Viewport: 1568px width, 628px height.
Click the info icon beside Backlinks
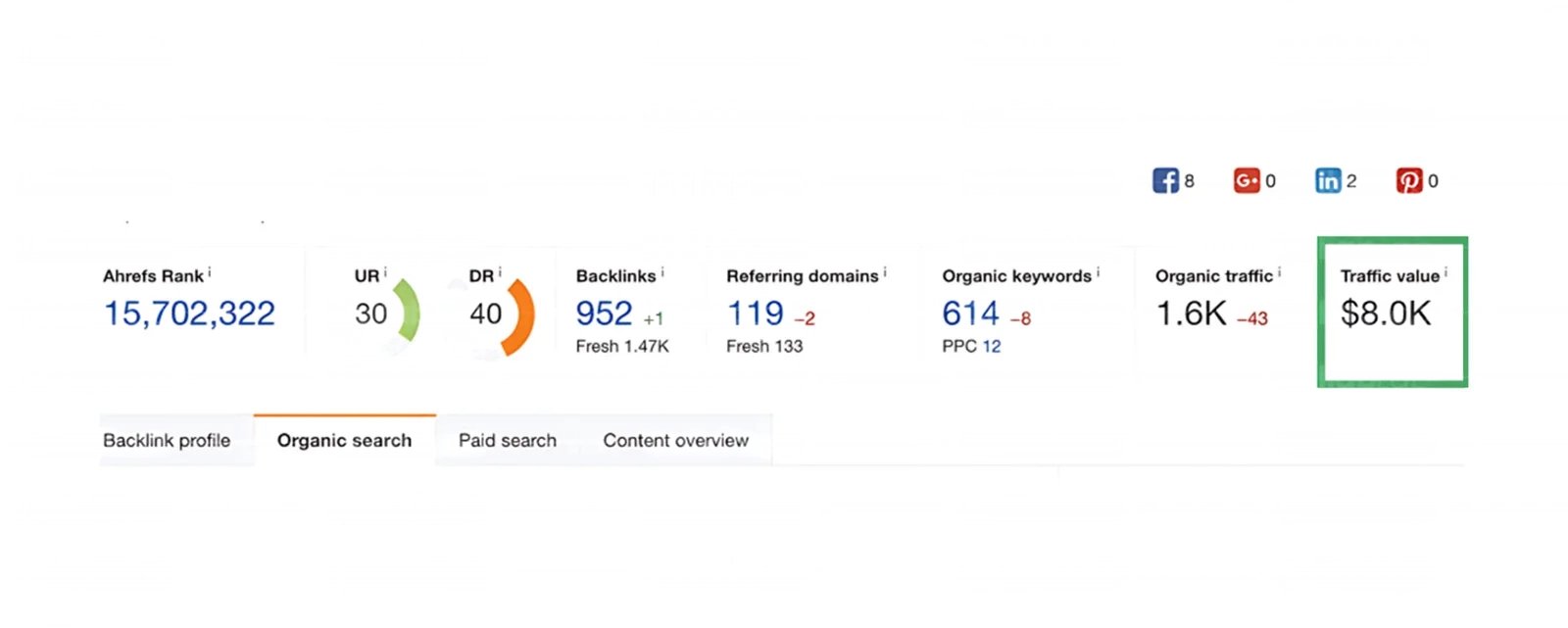click(x=662, y=272)
